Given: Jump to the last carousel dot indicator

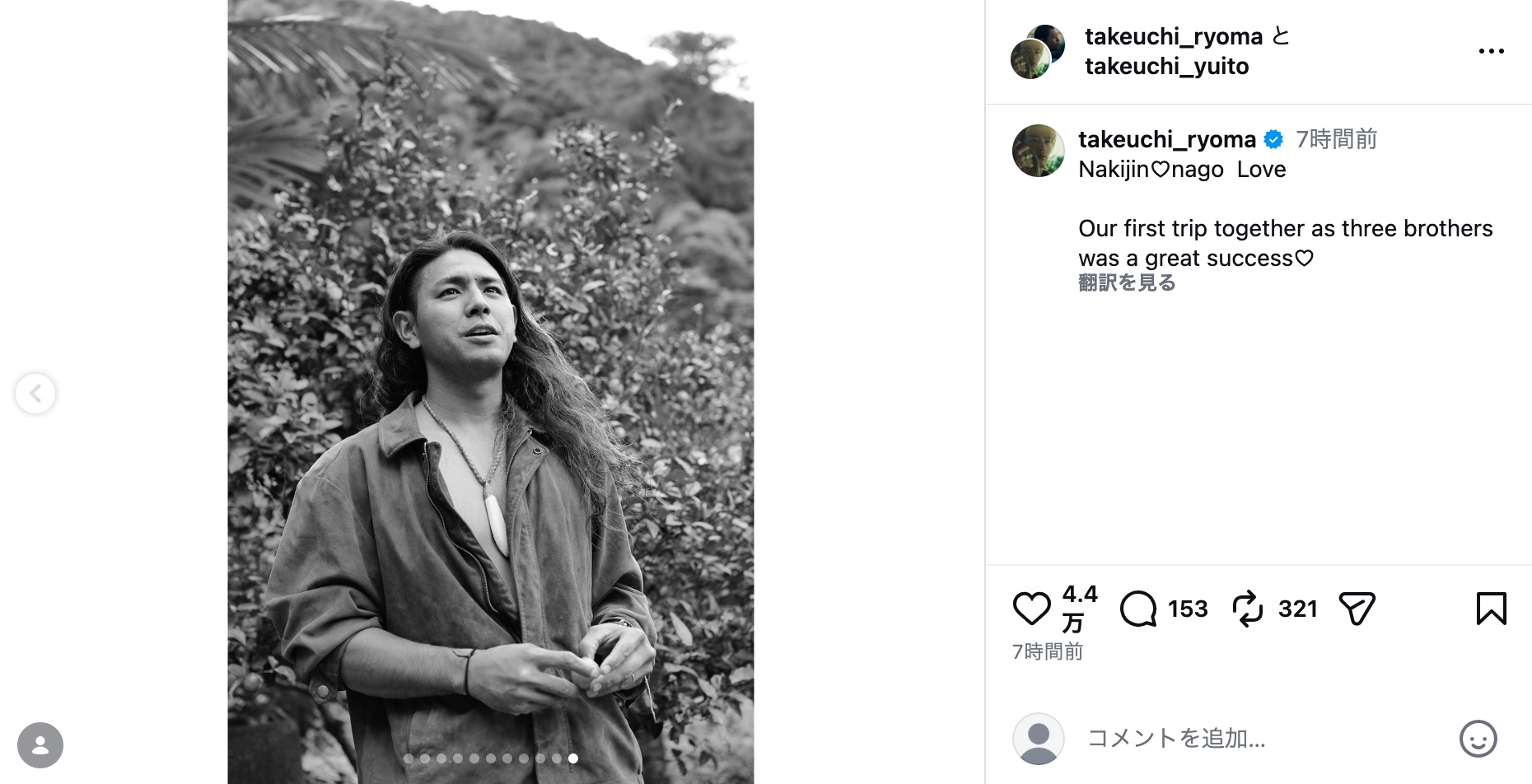Looking at the screenshot, I should (573, 758).
